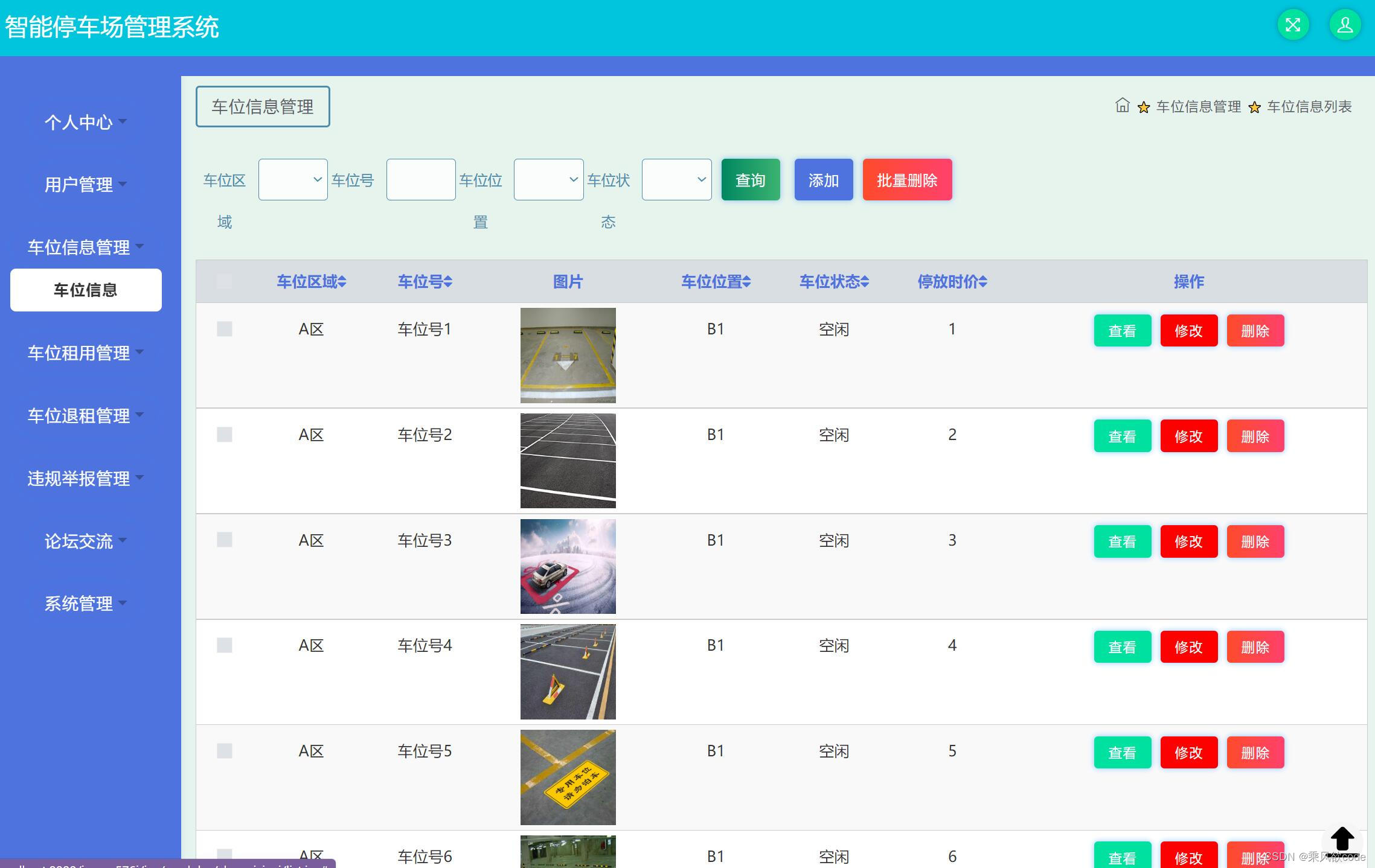Sort by 车位号 column arrows
Screen dimensions: 1375x868
(447, 282)
